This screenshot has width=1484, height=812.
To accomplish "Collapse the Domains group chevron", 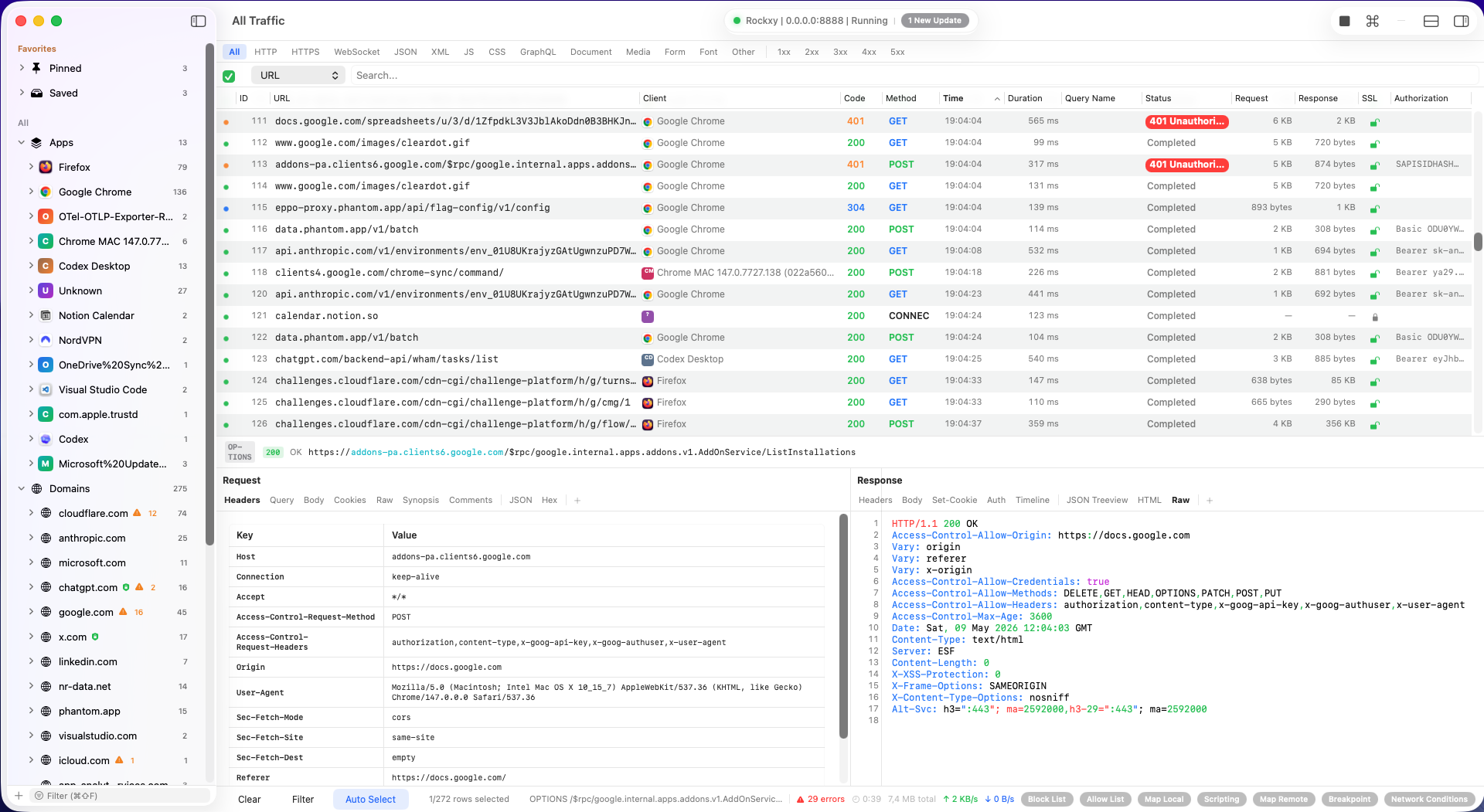I will pos(22,488).
